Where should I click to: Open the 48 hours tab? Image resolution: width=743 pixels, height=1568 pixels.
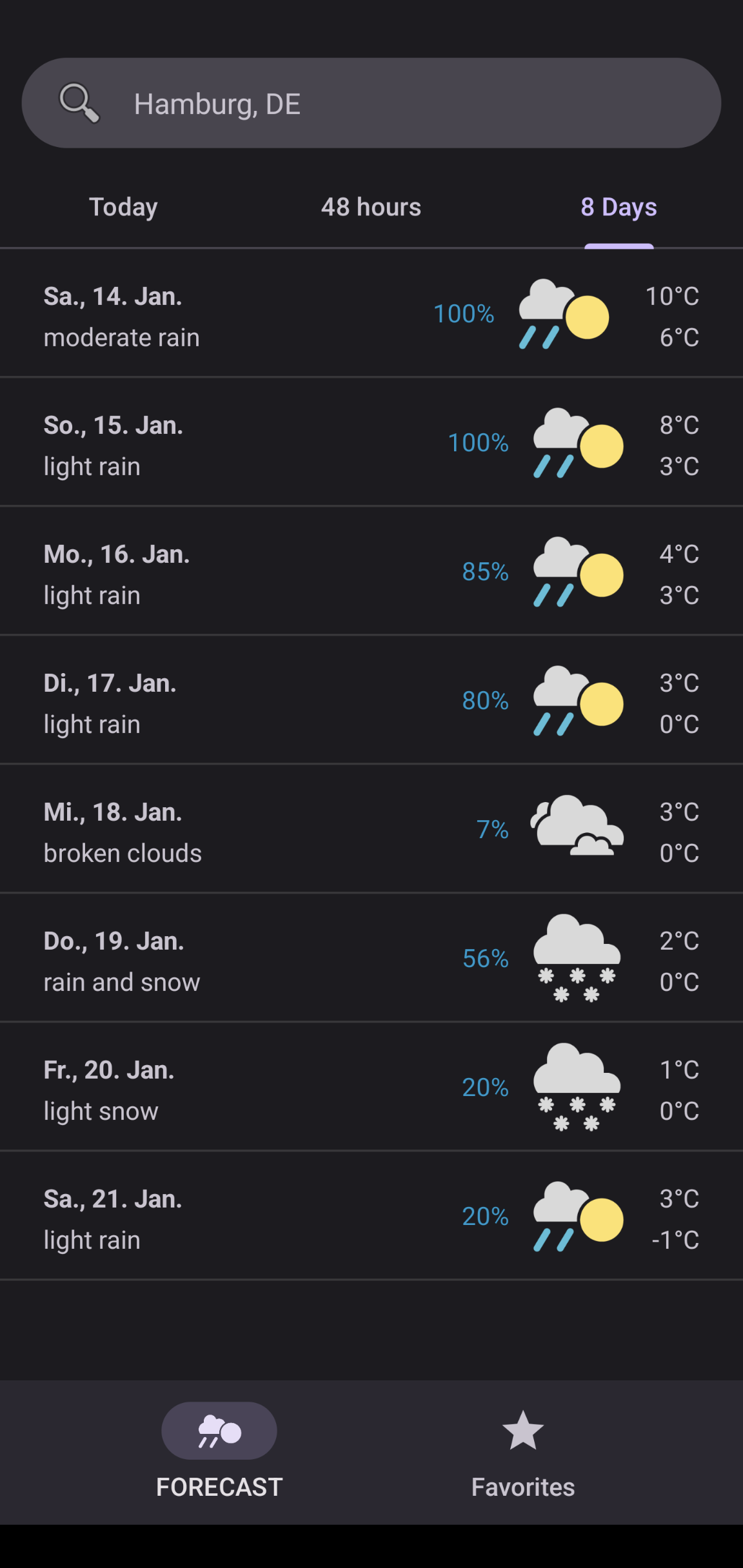point(371,207)
